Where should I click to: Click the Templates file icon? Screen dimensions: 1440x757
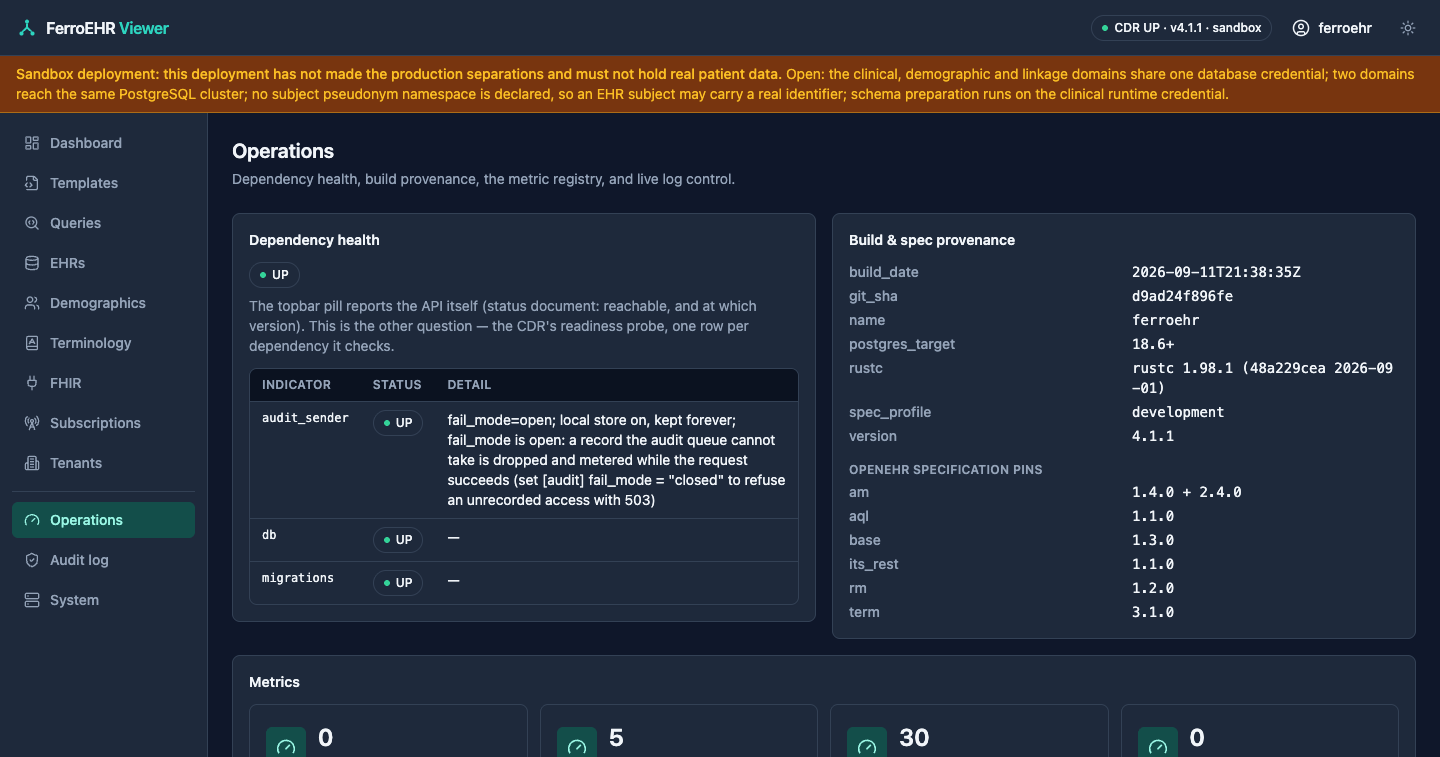point(32,183)
